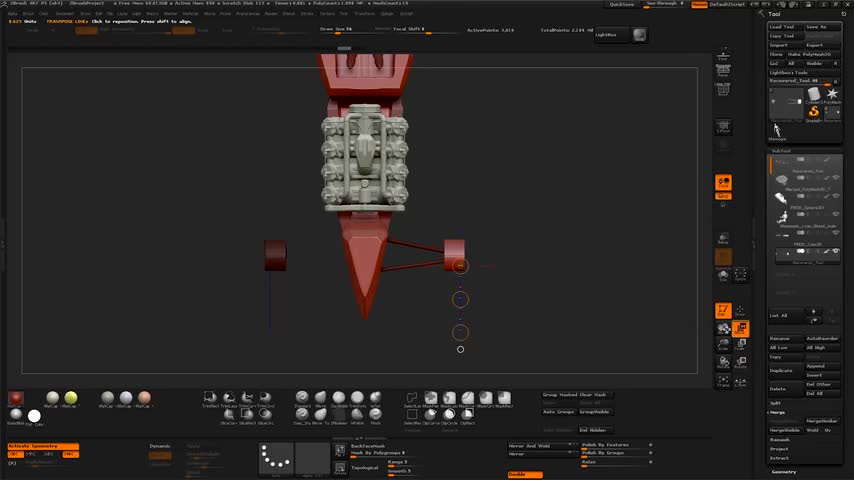Click the Frame view icon
The width and height of the screenshot is (854, 480).
pos(723,381)
